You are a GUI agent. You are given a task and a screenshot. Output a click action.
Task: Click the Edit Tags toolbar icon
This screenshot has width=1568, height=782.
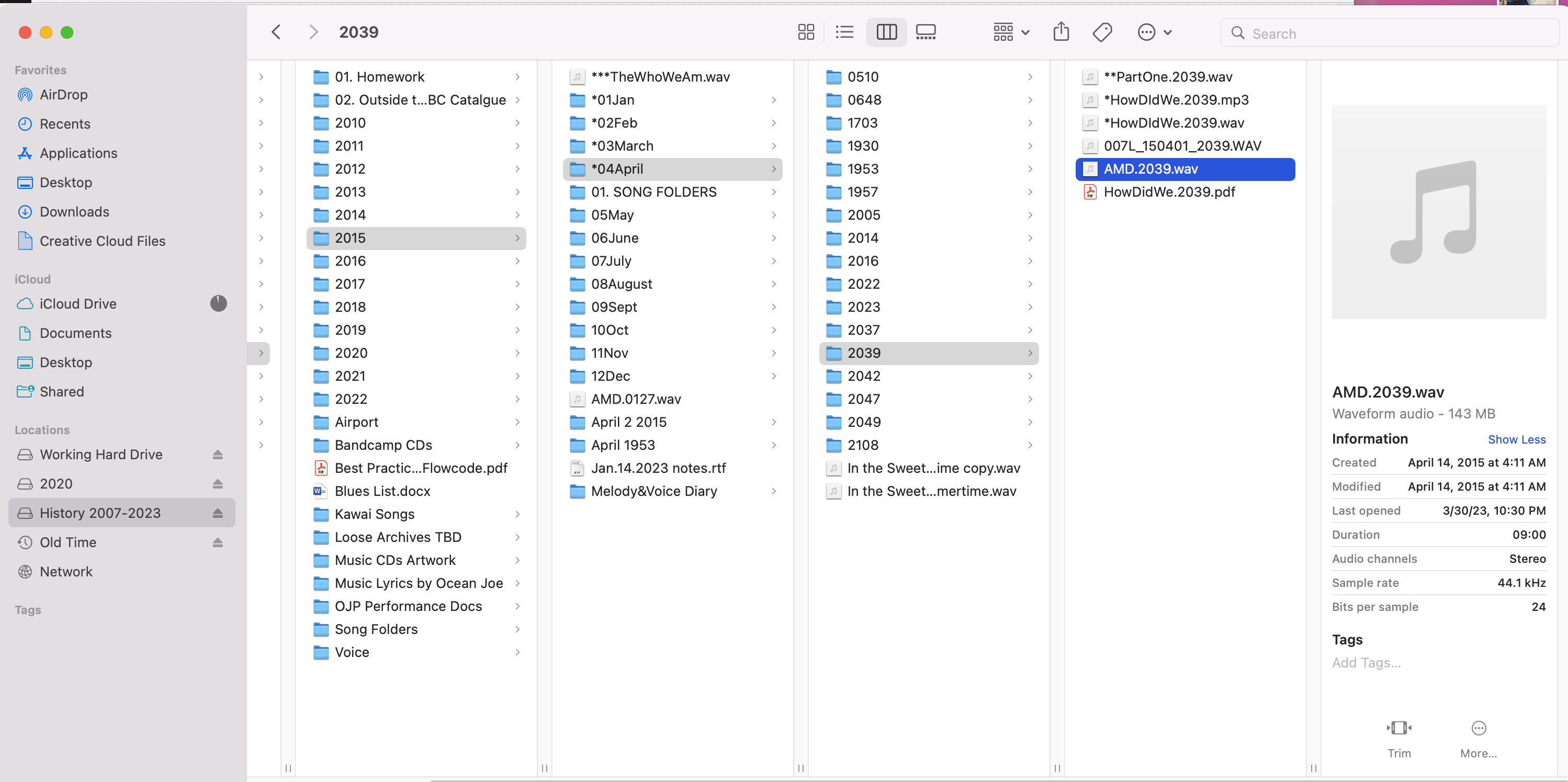[x=1102, y=32]
